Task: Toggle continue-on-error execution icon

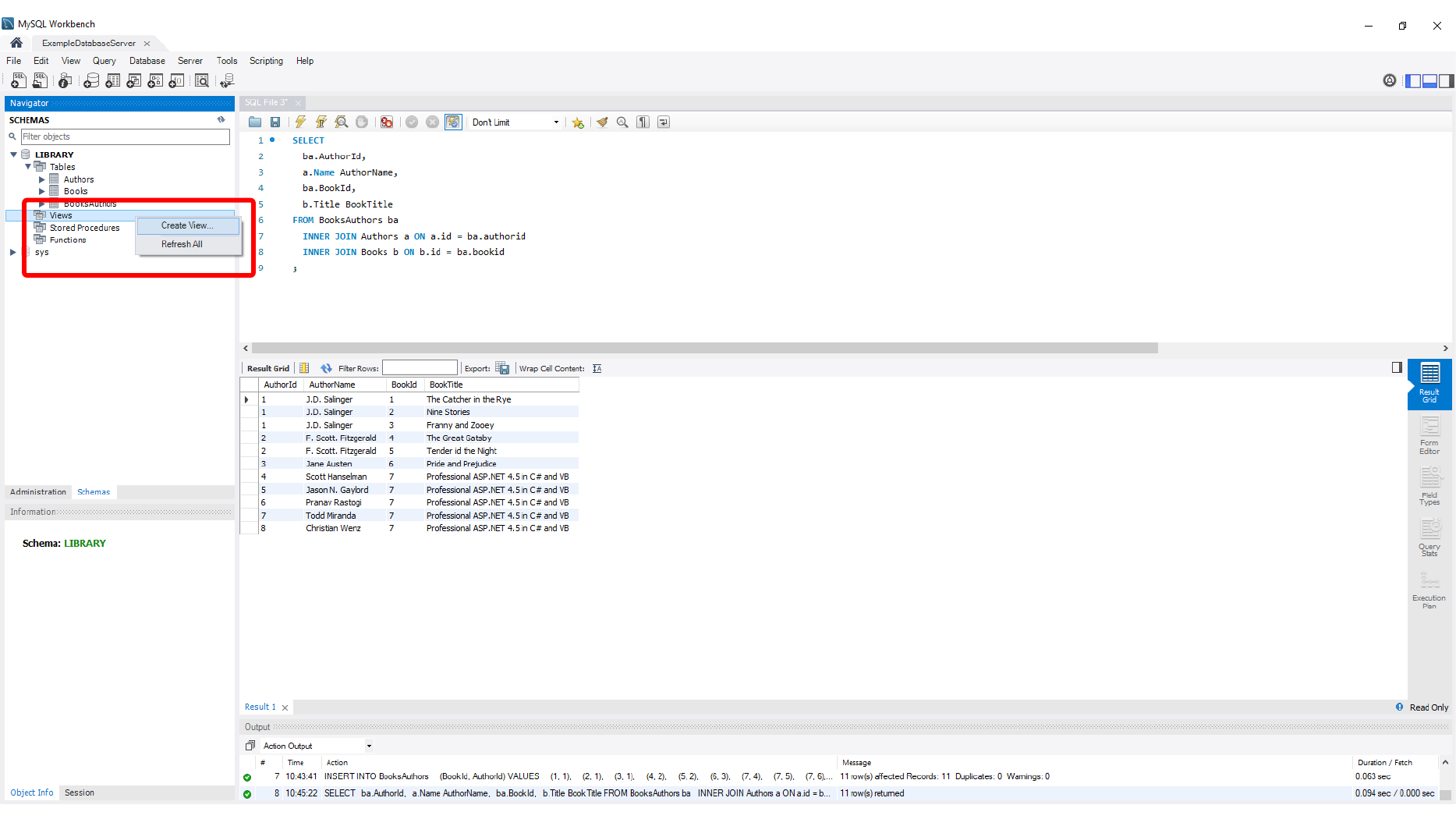Action: click(x=387, y=122)
